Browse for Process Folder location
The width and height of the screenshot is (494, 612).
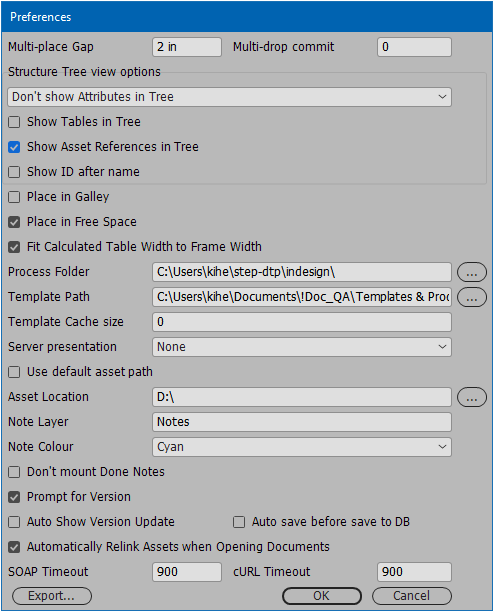click(x=472, y=272)
